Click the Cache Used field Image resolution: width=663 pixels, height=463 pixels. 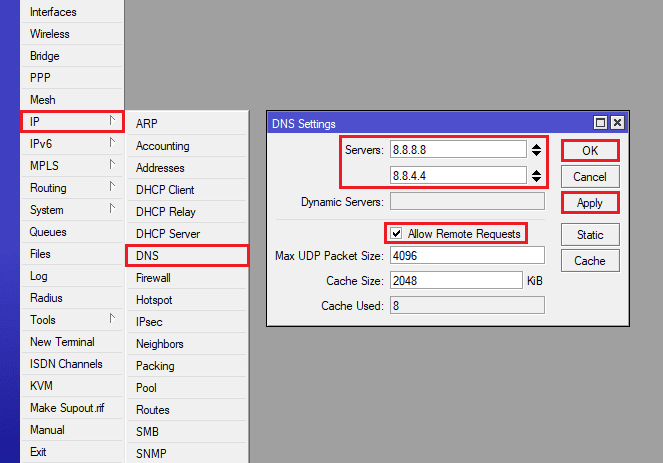467,305
